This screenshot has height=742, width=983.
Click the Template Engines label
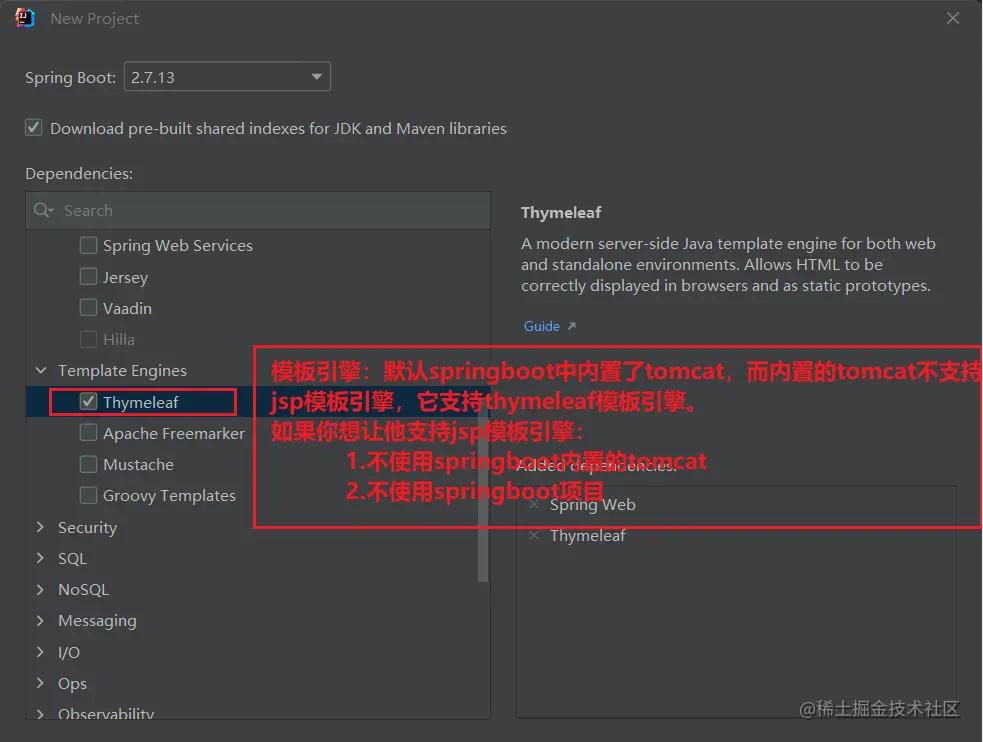(122, 371)
